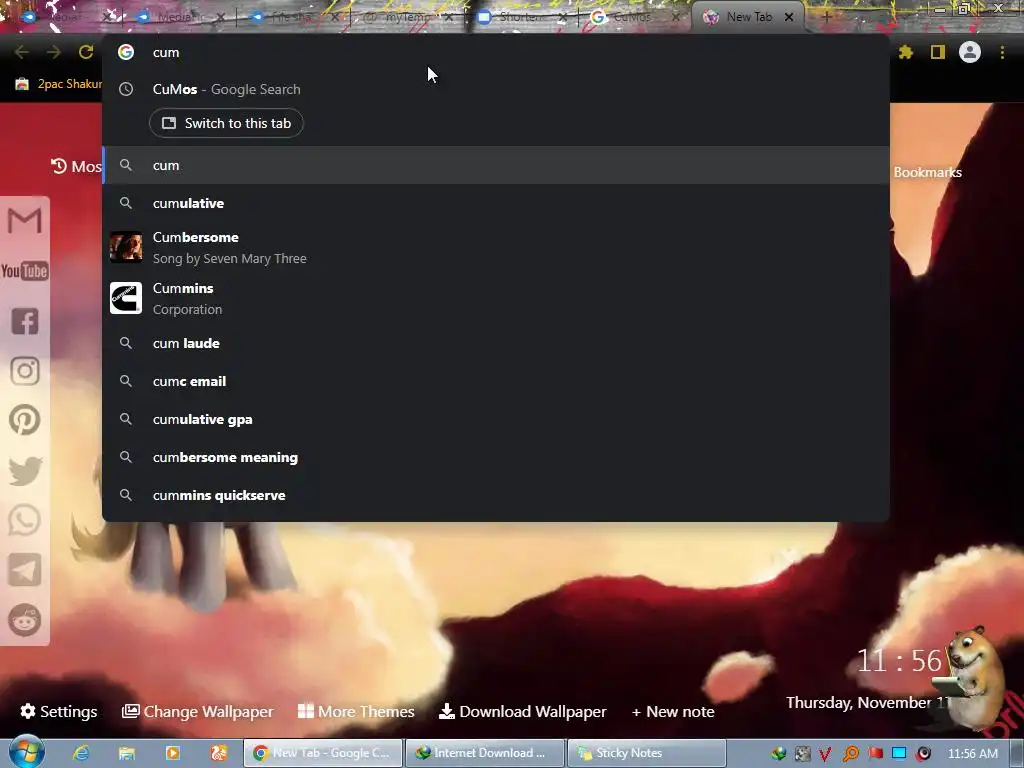Select the 'cumc email' suggestion
Viewport: 1024px width, 768px height.
pos(496,381)
